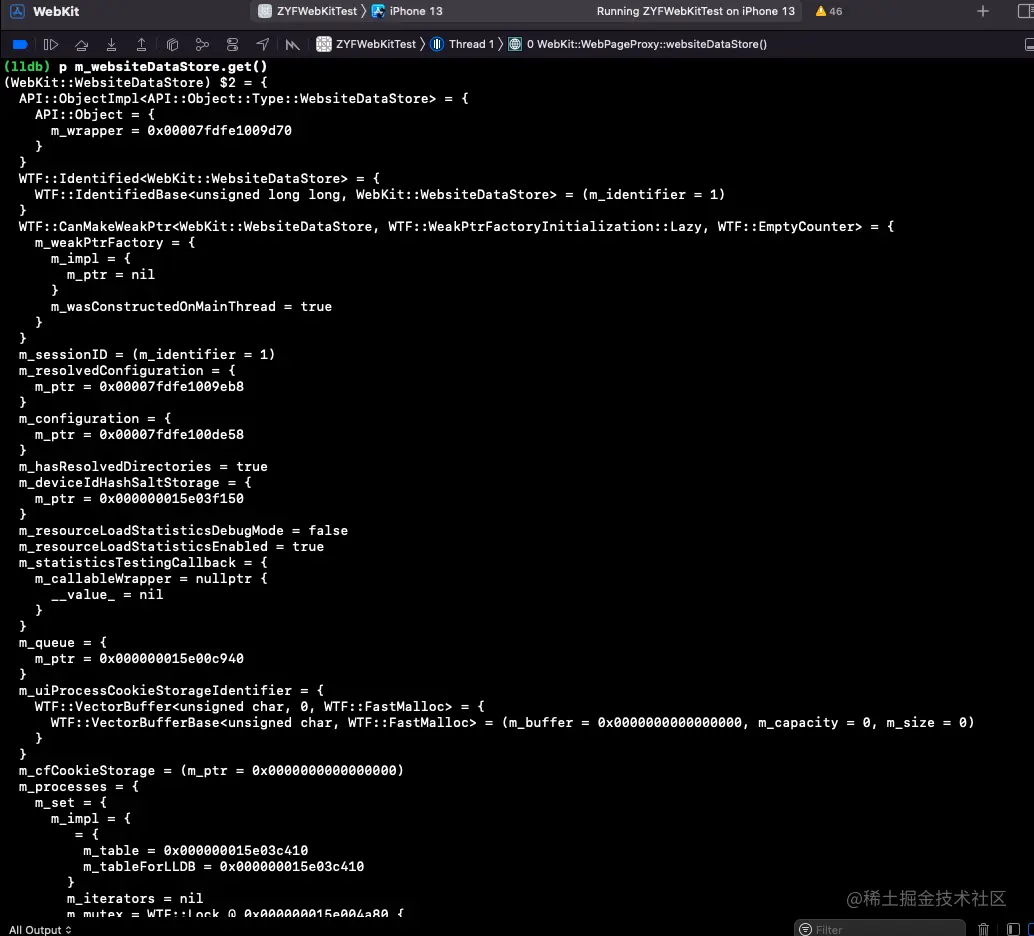Image resolution: width=1034 pixels, height=936 pixels.
Task: Click the 'm_callableWrapper = nullptr {' line
Action: pyautogui.click(x=151, y=579)
